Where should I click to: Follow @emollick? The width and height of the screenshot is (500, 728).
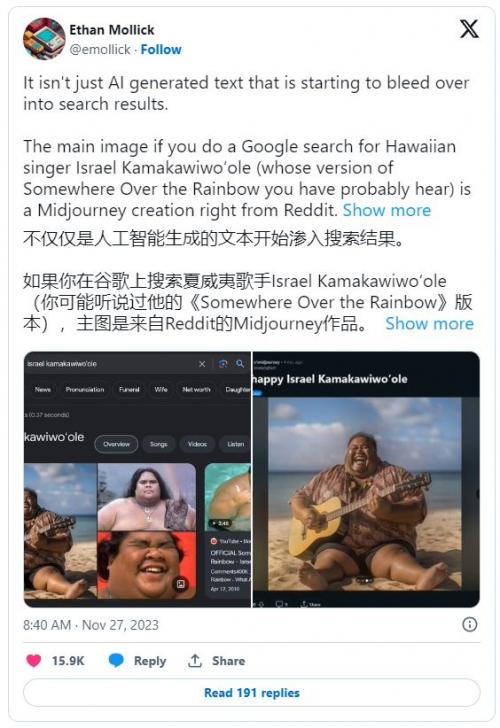click(161, 49)
